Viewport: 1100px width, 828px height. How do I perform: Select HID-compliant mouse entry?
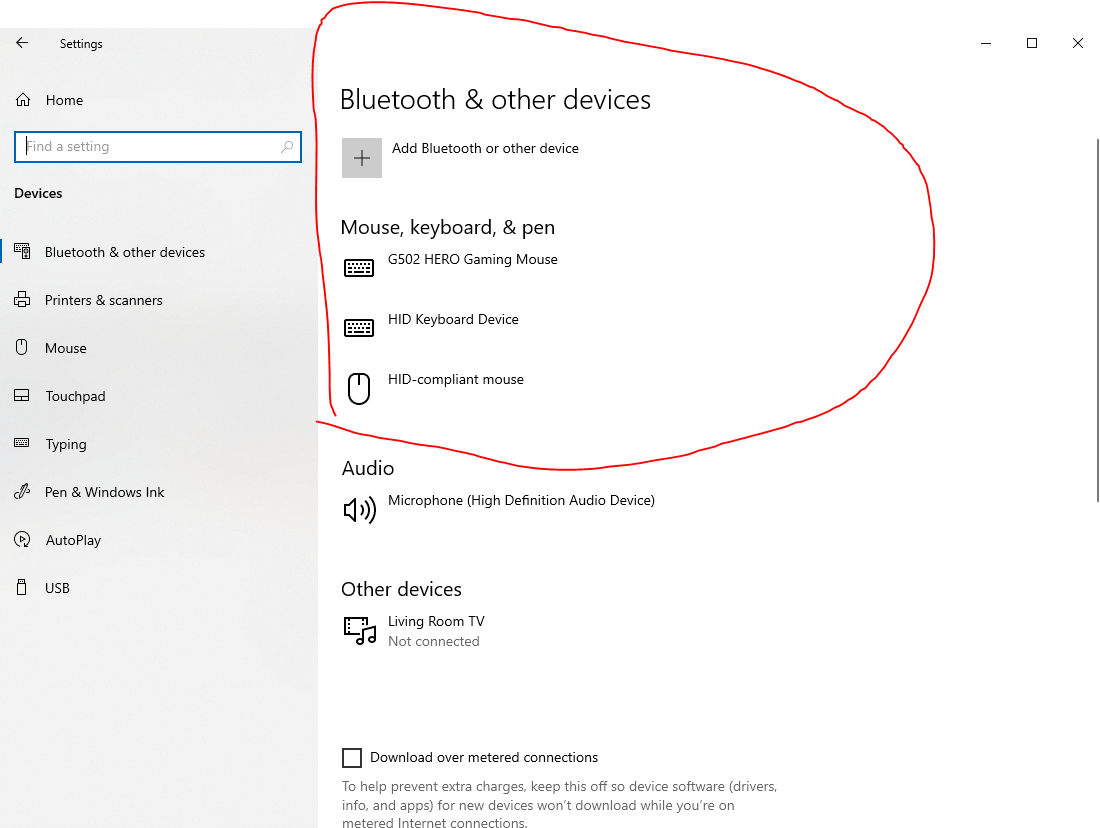(x=456, y=380)
